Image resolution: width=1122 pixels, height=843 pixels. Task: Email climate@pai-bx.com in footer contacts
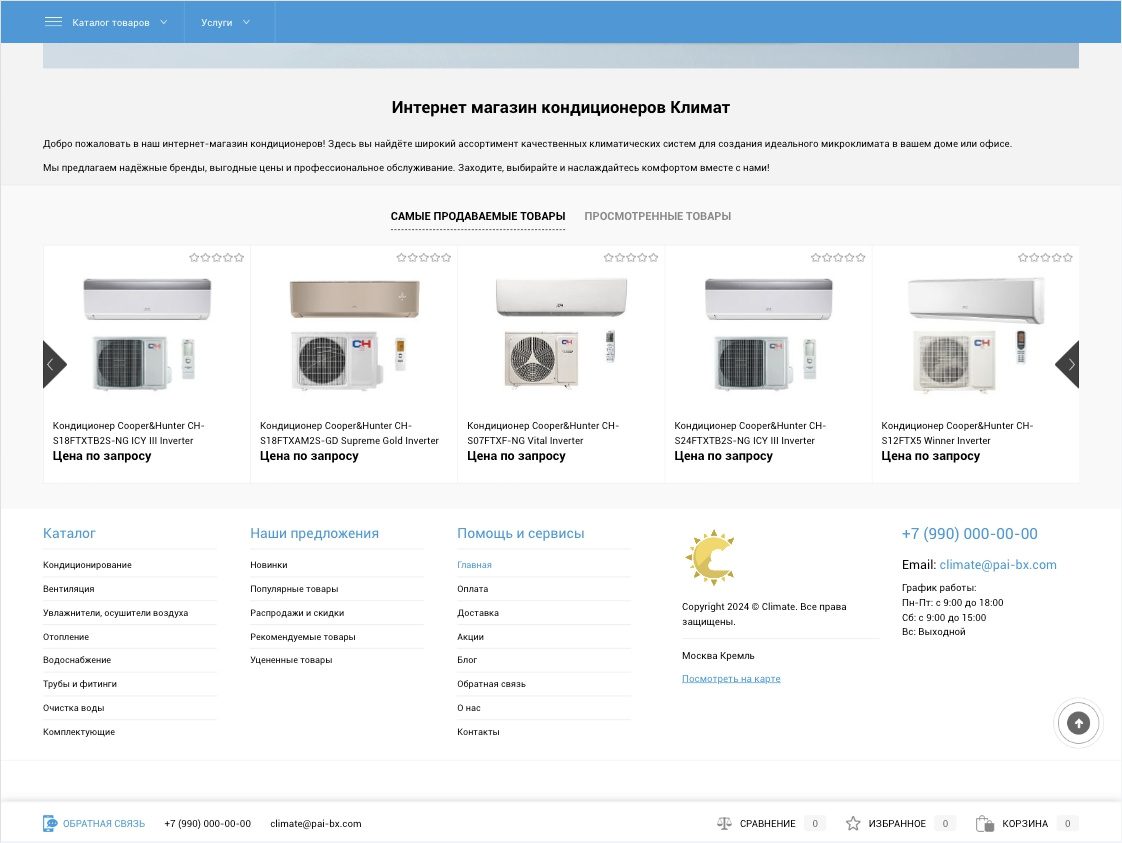[x=997, y=565]
